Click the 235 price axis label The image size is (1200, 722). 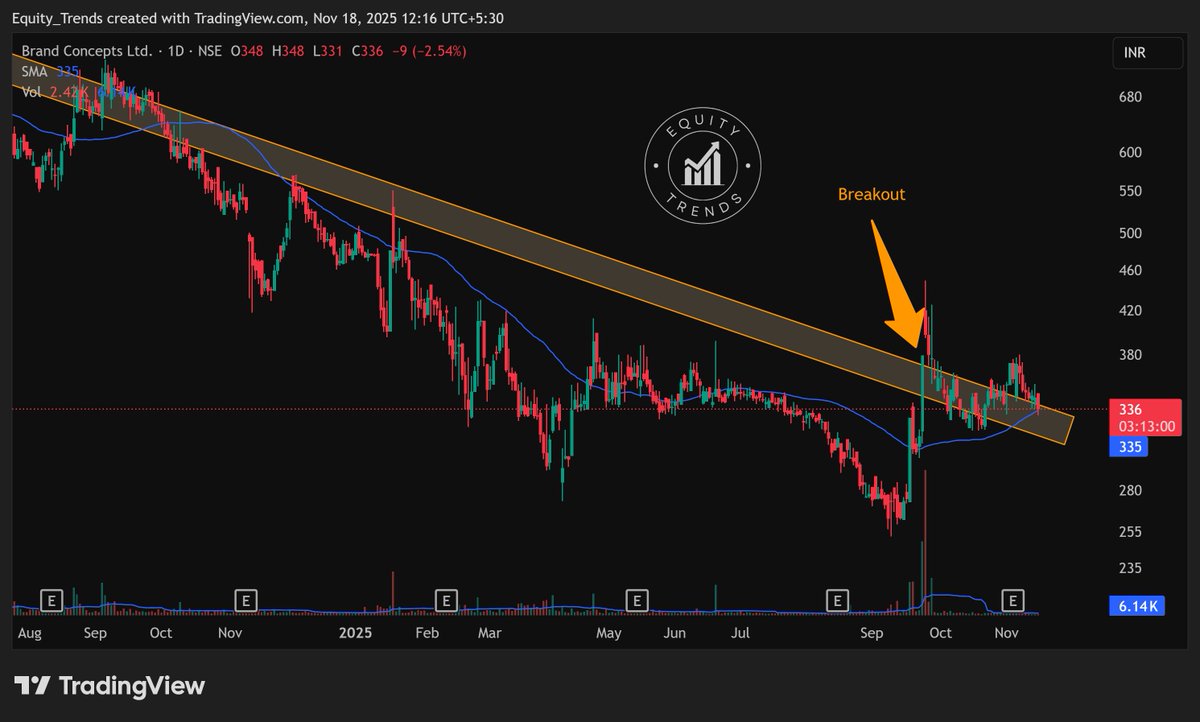1130,567
